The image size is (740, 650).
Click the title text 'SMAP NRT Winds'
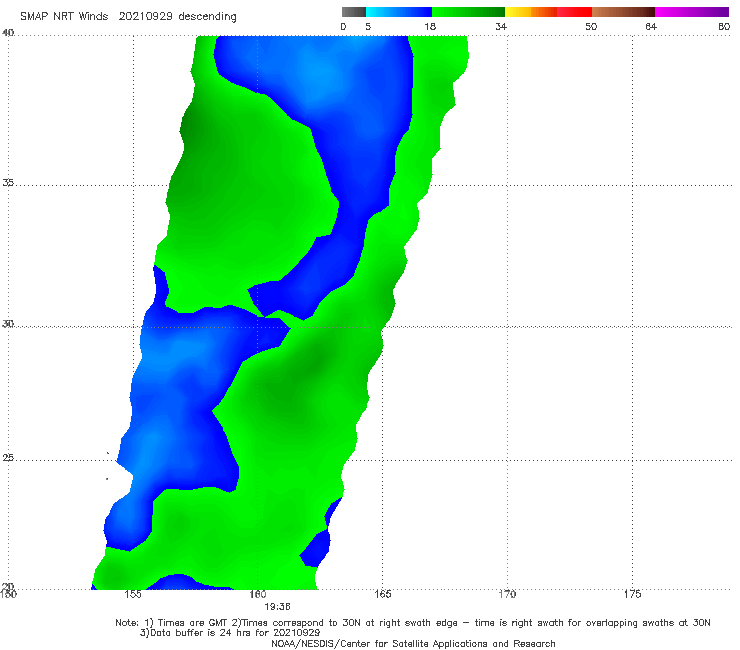pyautogui.click(x=64, y=16)
